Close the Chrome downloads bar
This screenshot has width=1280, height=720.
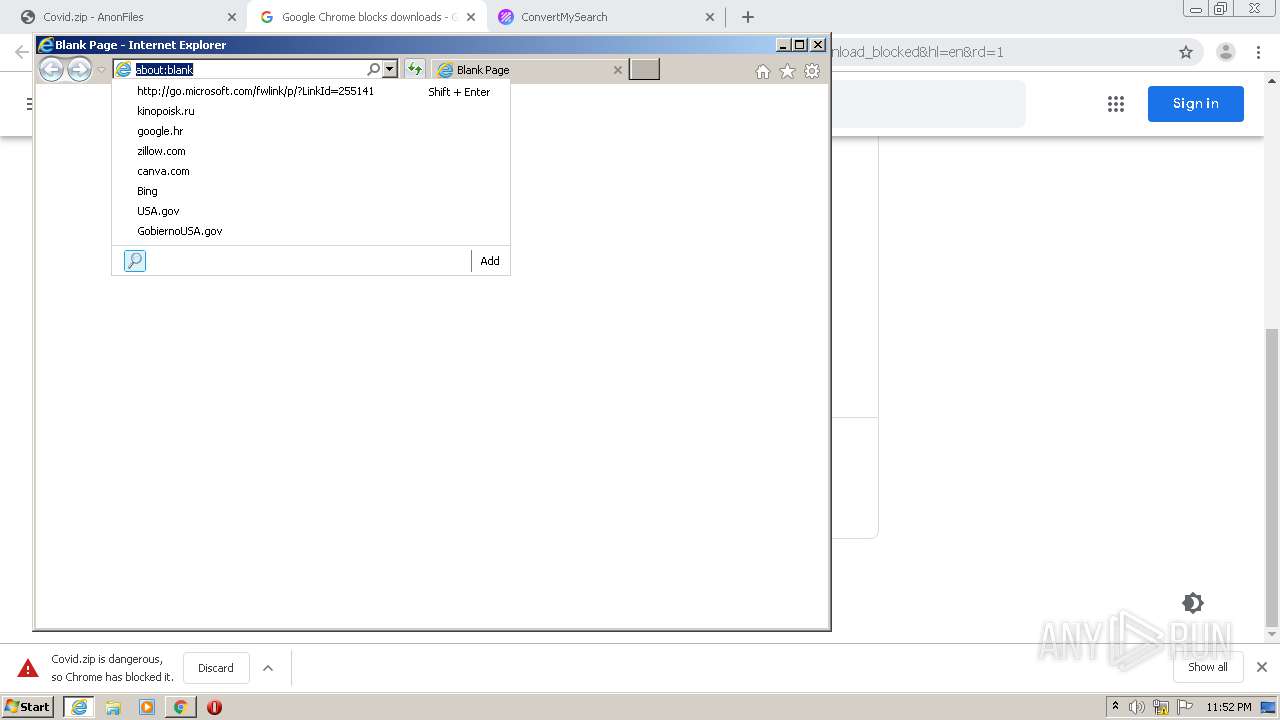(1262, 667)
